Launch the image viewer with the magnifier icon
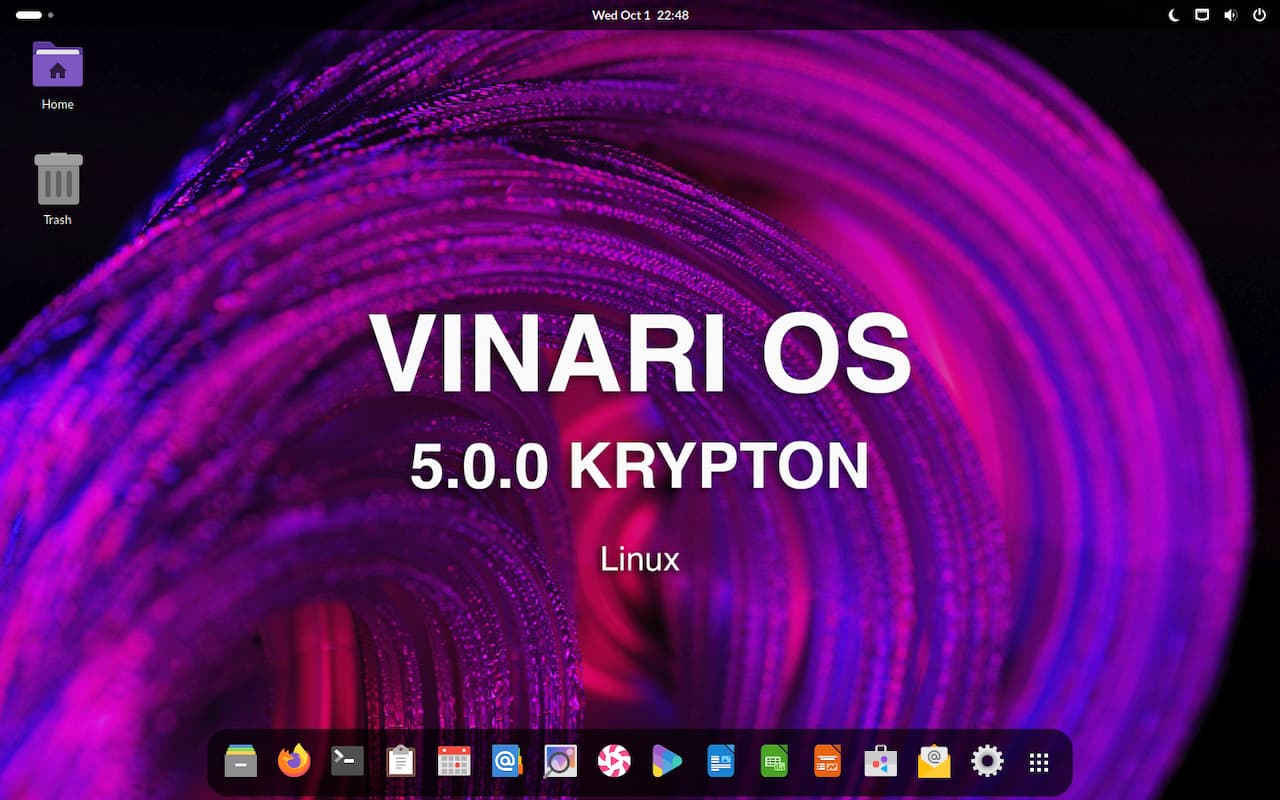The height and width of the screenshot is (800, 1280). tap(559, 761)
